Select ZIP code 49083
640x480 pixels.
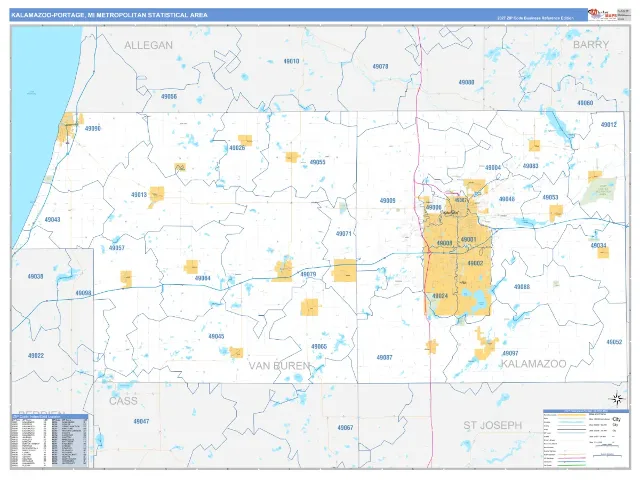tap(531, 166)
